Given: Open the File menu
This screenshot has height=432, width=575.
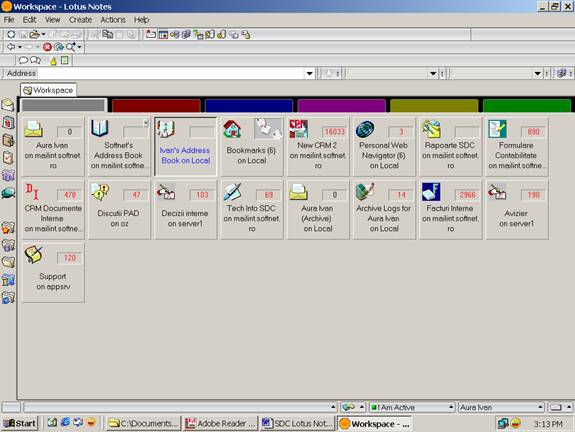Looking at the screenshot, I should point(9,20).
